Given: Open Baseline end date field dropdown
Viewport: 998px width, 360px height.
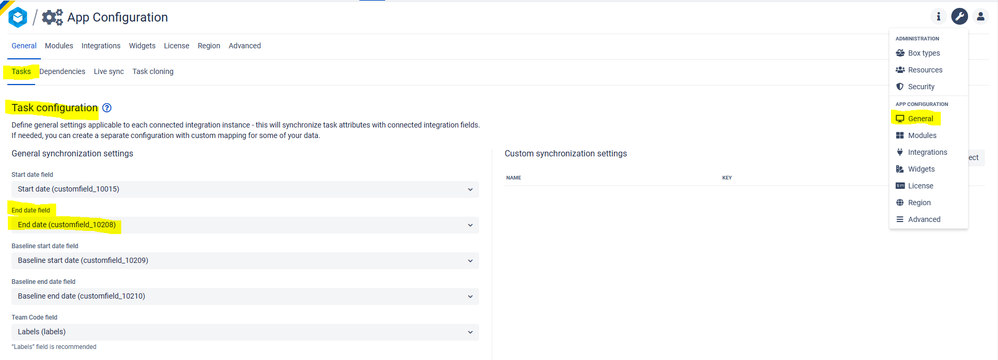Looking at the screenshot, I should click(245, 296).
